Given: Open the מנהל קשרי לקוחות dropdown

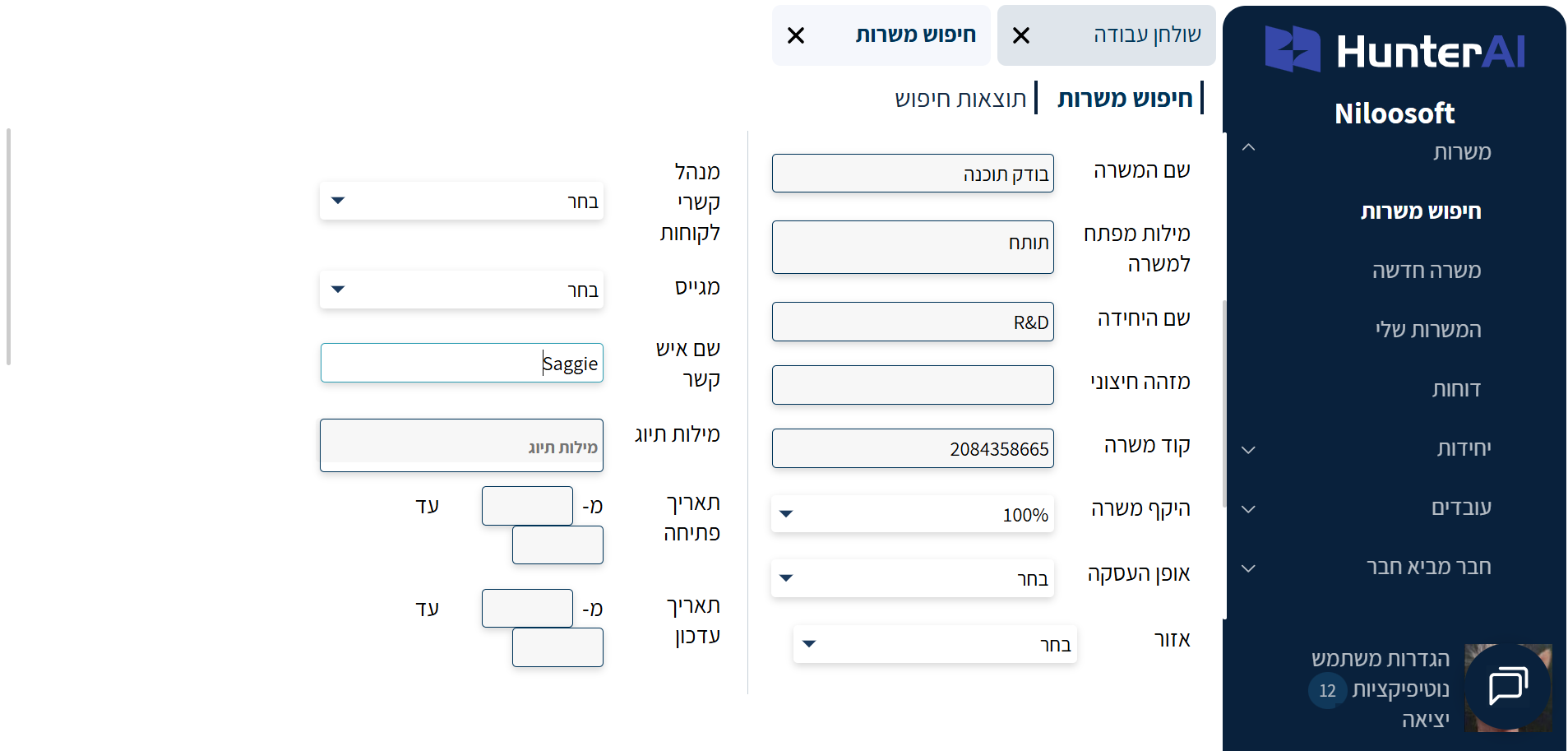Looking at the screenshot, I should coord(461,201).
